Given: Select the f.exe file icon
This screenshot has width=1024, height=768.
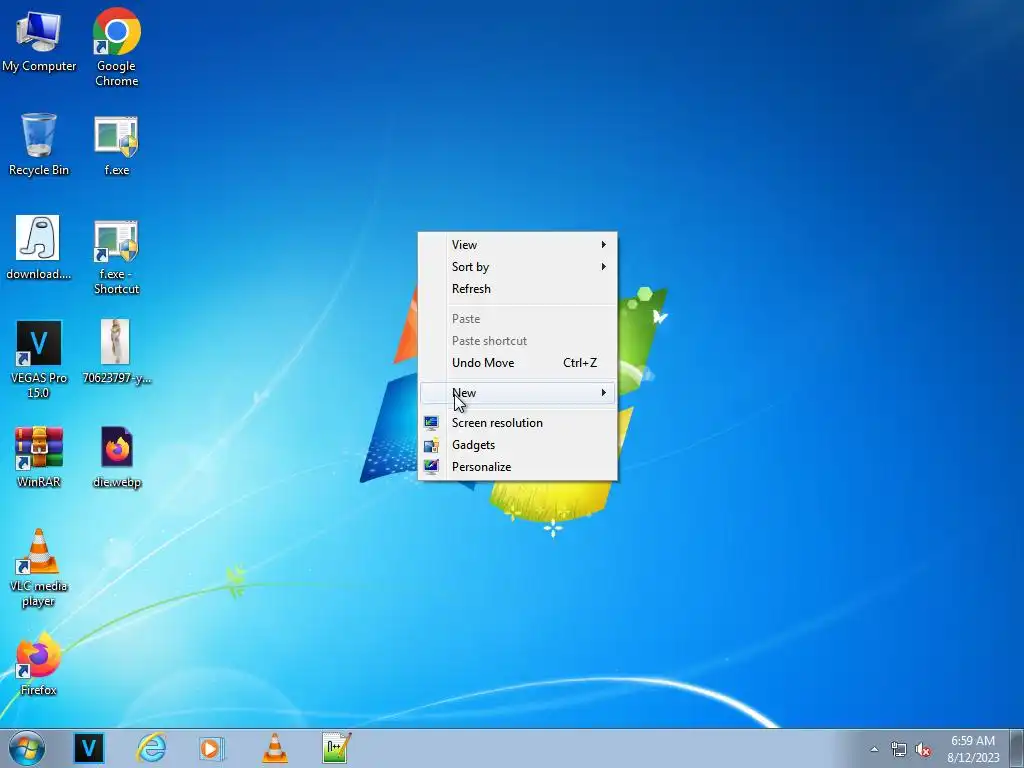Looking at the screenshot, I should (116, 146).
